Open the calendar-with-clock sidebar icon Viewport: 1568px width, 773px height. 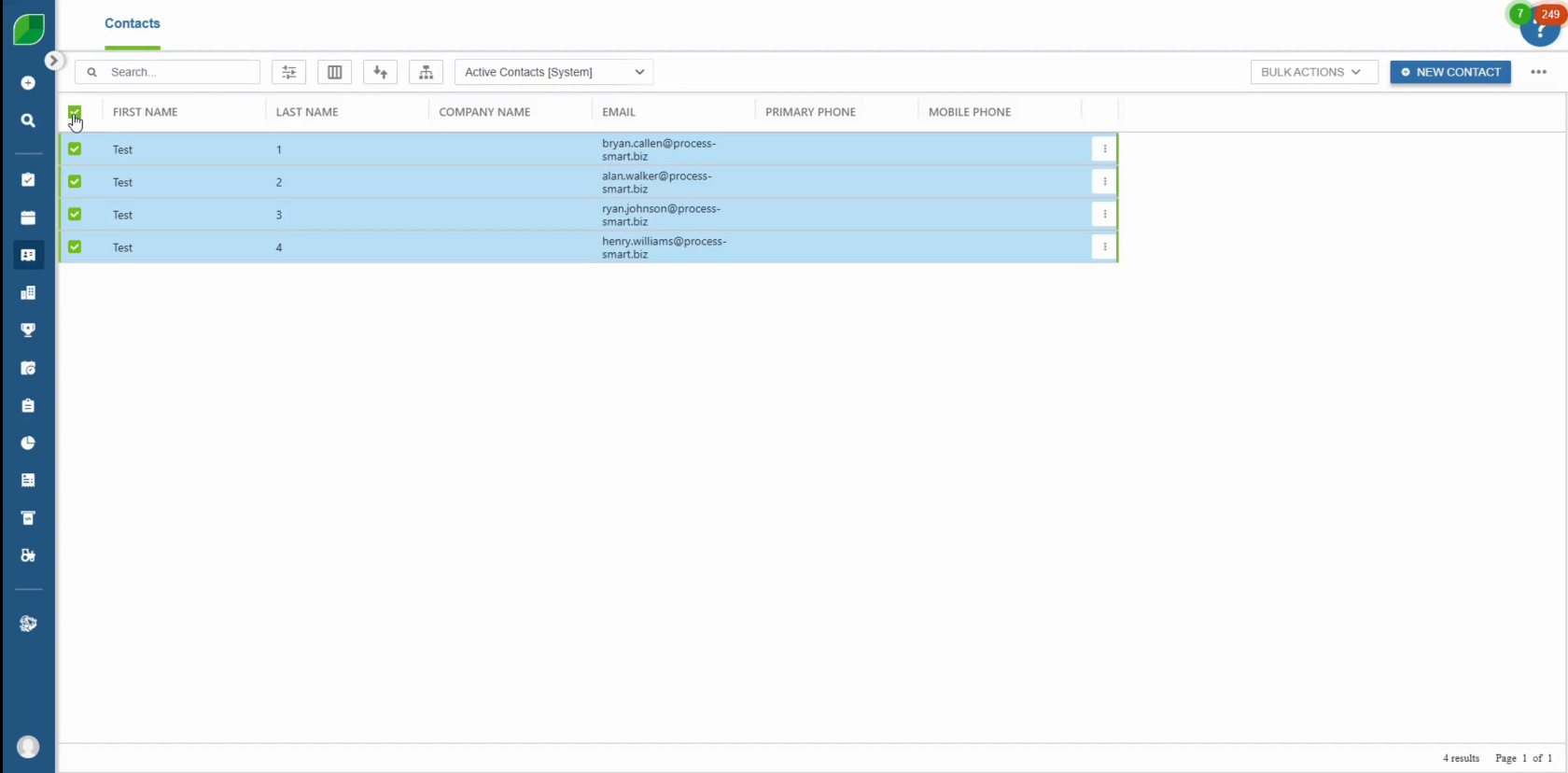point(28,368)
